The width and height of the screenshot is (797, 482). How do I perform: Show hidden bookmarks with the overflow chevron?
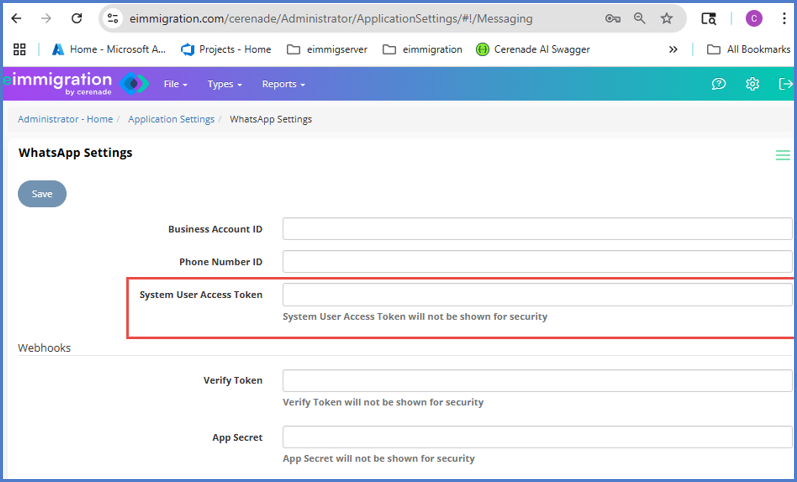(673, 49)
